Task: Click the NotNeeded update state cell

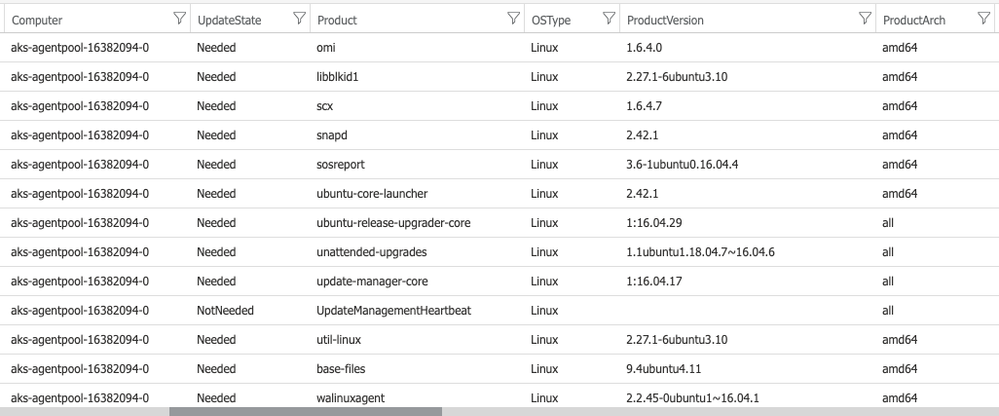Action: pyautogui.click(x=225, y=310)
